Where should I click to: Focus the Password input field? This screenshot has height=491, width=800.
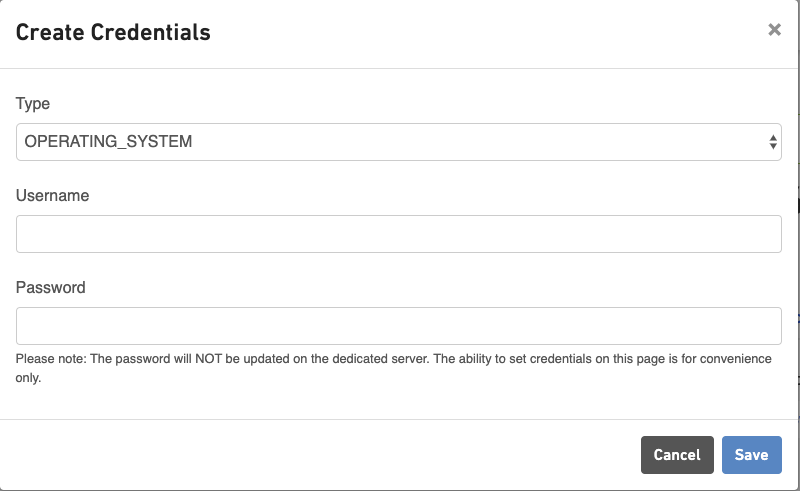pos(398,326)
